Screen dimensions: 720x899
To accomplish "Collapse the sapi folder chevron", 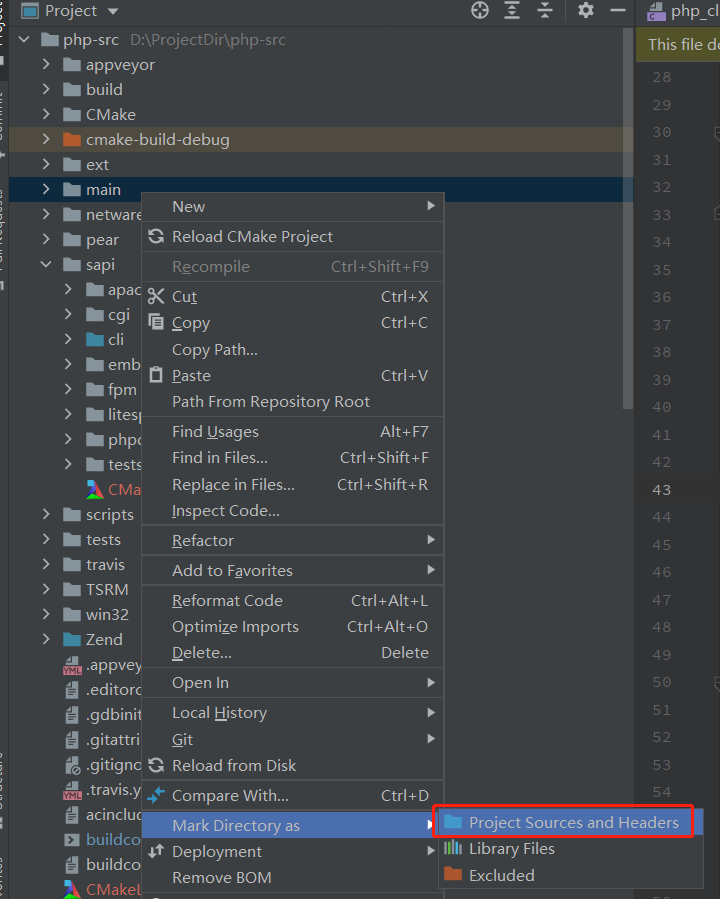I will [46, 264].
